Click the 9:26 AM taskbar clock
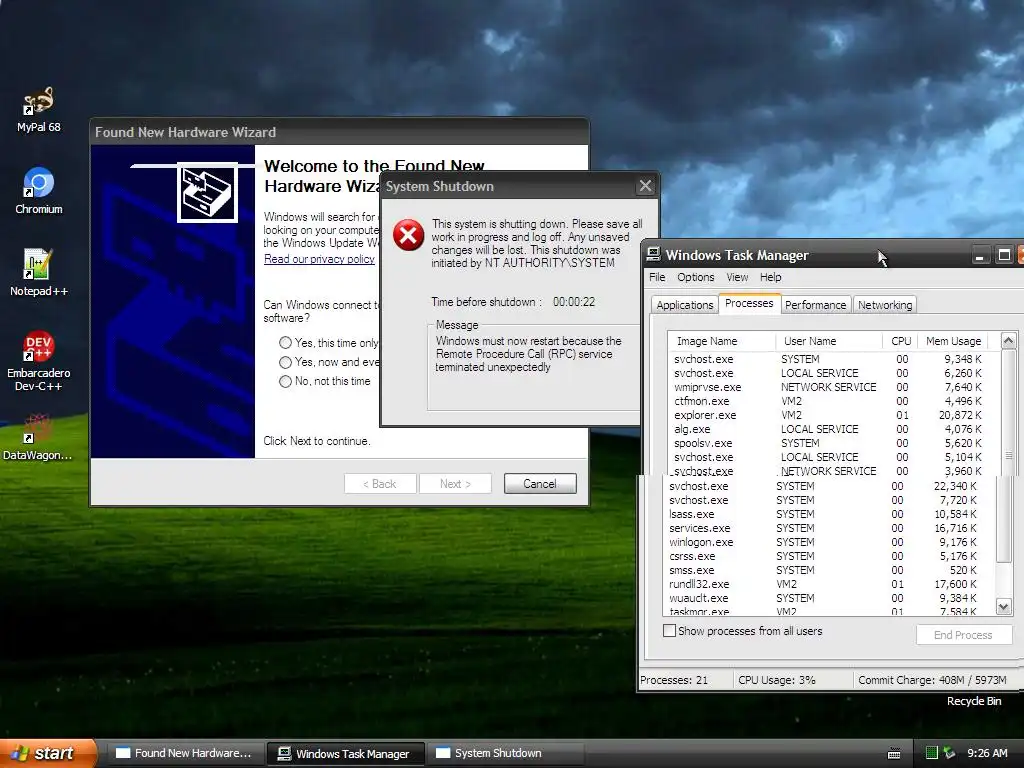 point(987,753)
